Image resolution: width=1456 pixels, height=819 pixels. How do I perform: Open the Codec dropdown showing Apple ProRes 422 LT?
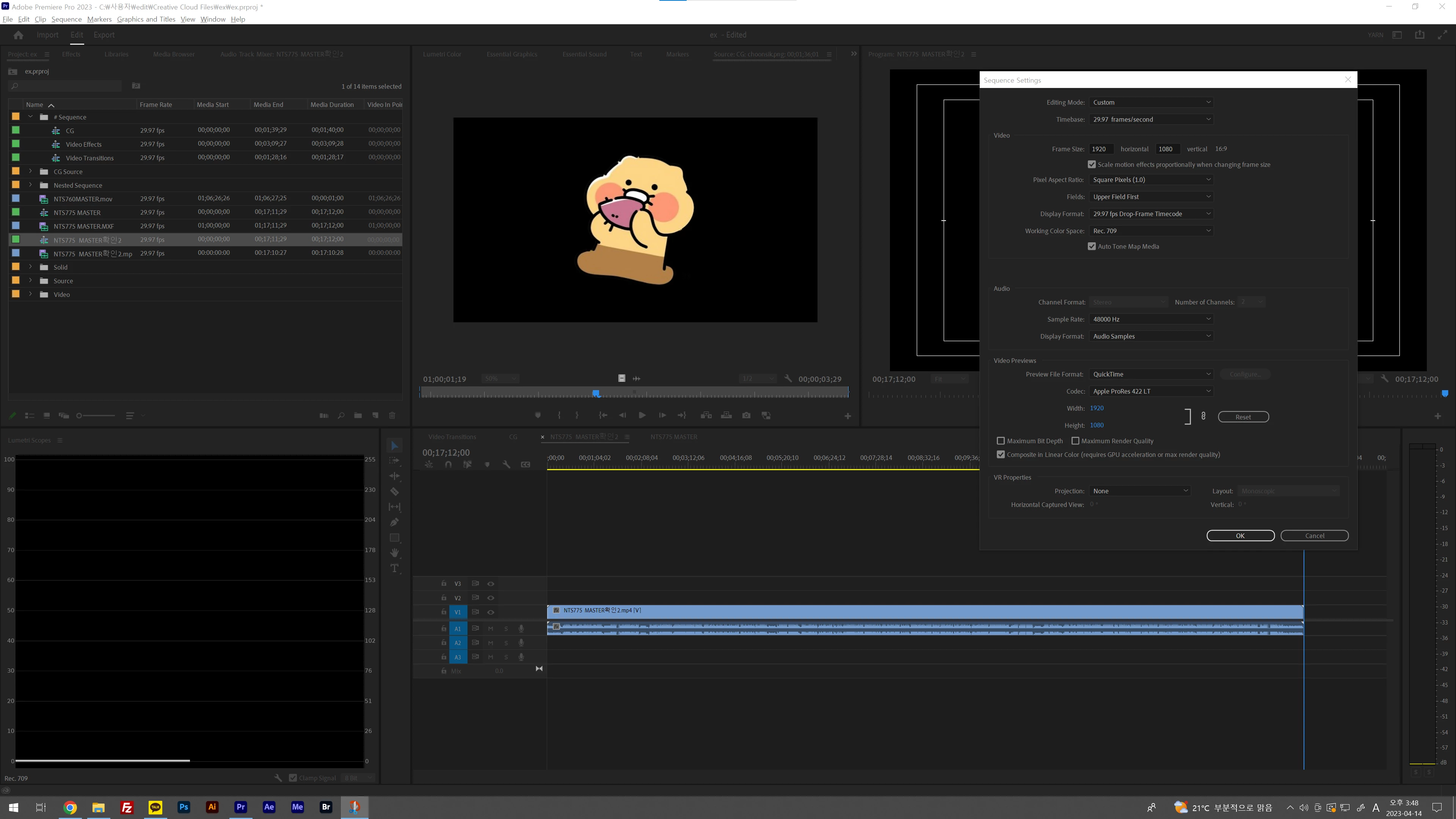coord(1151,391)
